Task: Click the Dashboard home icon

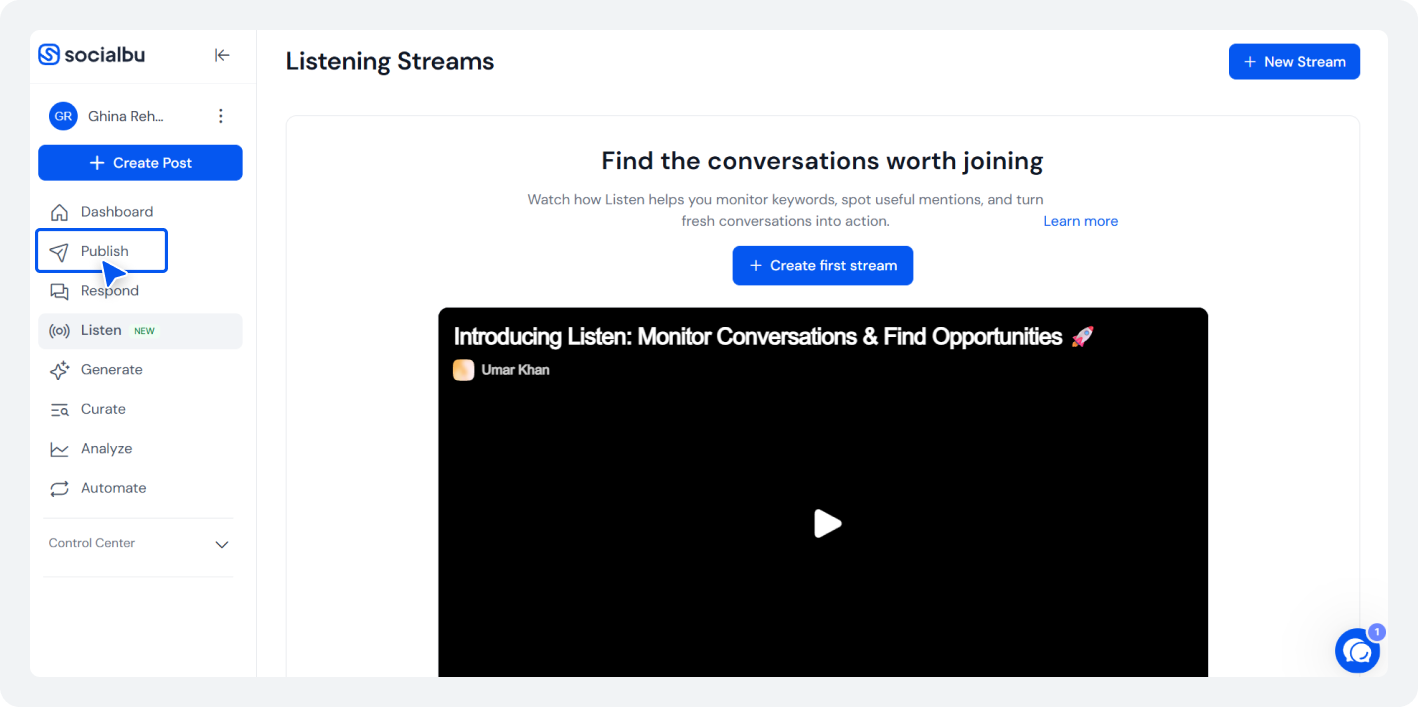Action: click(60, 212)
